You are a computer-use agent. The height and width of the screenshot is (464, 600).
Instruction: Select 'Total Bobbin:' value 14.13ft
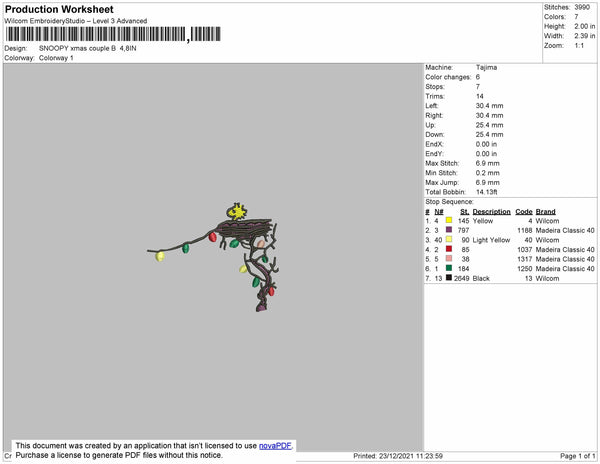click(x=486, y=192)
